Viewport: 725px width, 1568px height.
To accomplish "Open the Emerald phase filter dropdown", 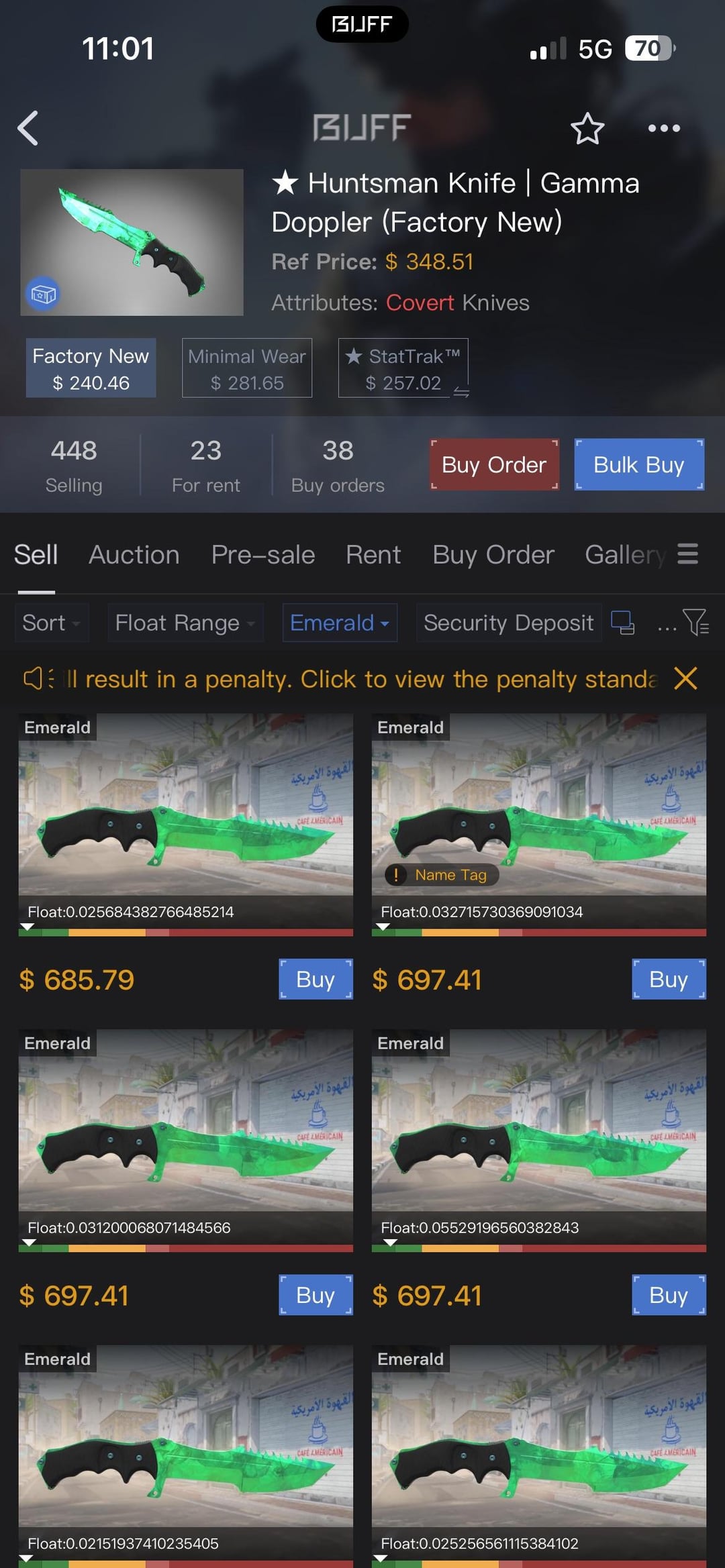I will coord(340,623).
